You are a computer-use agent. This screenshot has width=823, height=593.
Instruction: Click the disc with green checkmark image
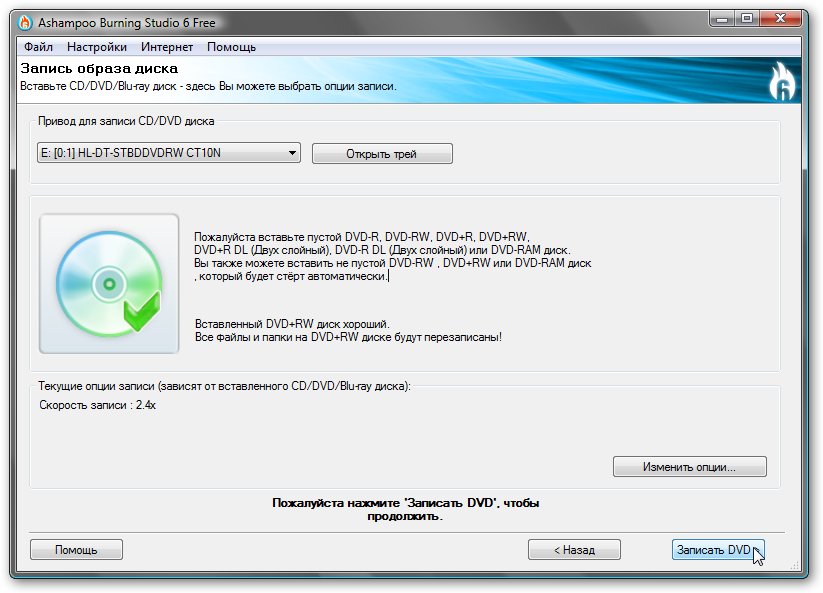click(109, 283)
